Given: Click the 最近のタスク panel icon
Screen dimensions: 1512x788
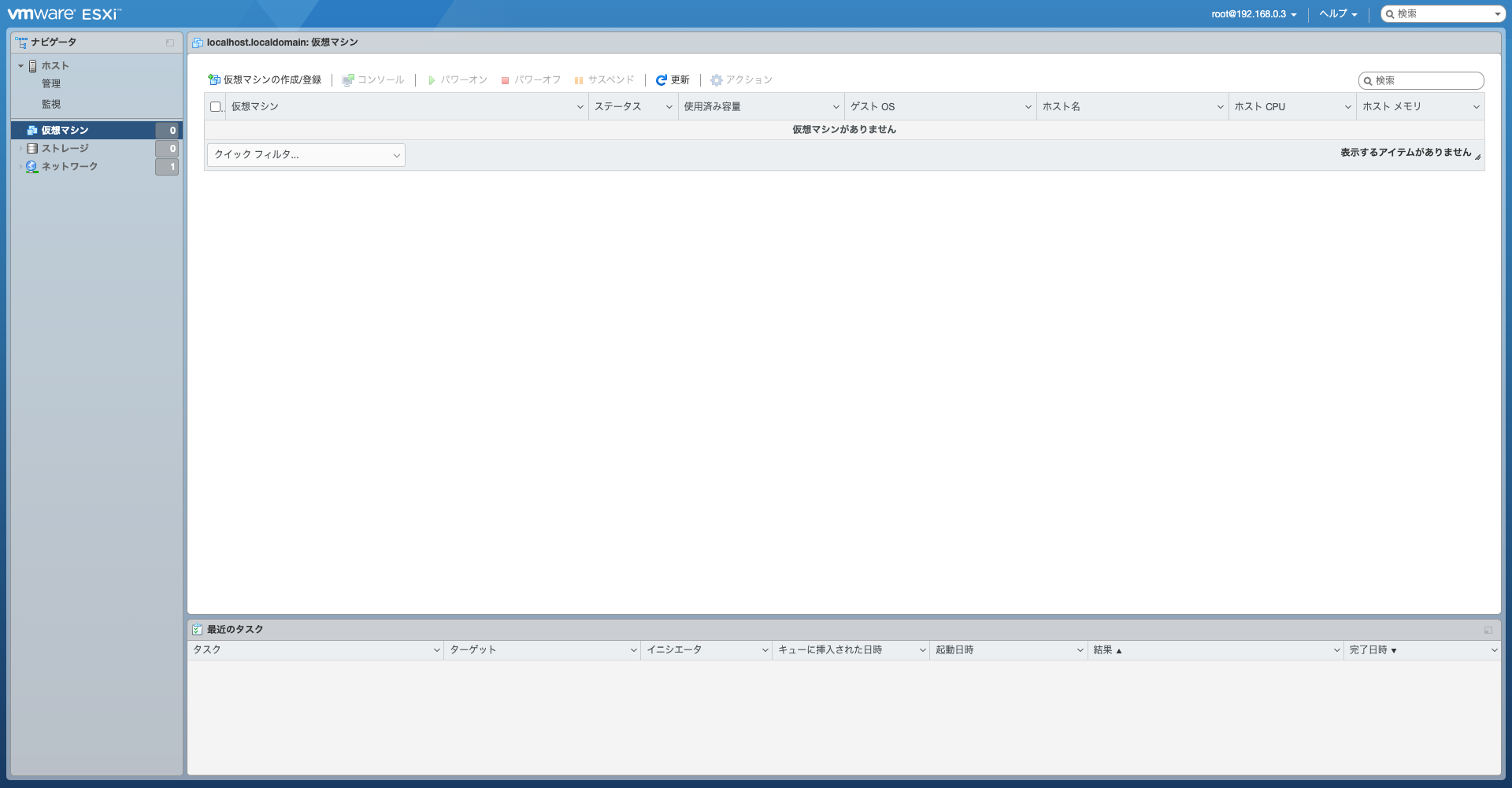Looking at the screenshot, I should 198,630.
